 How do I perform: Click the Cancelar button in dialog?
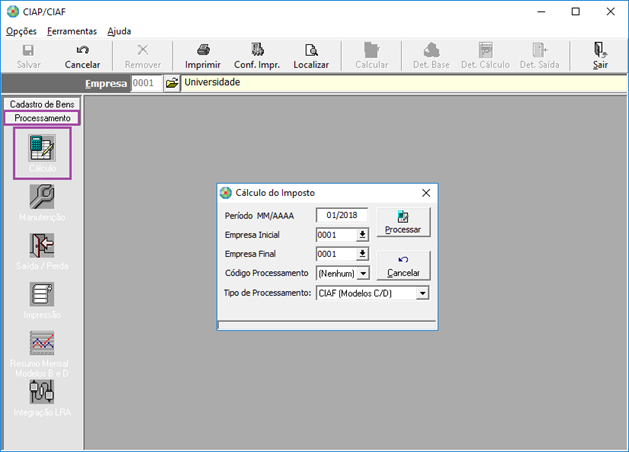coord(403,266)
